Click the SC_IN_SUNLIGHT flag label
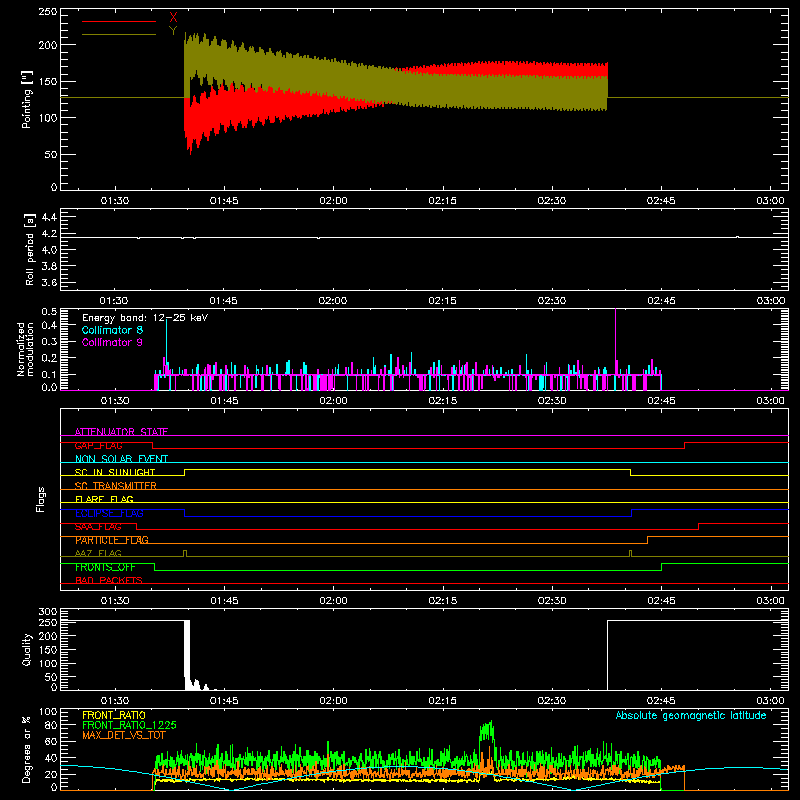Image resolution: width=800 pixels, height=800 pixels. [x=115, y=472]
